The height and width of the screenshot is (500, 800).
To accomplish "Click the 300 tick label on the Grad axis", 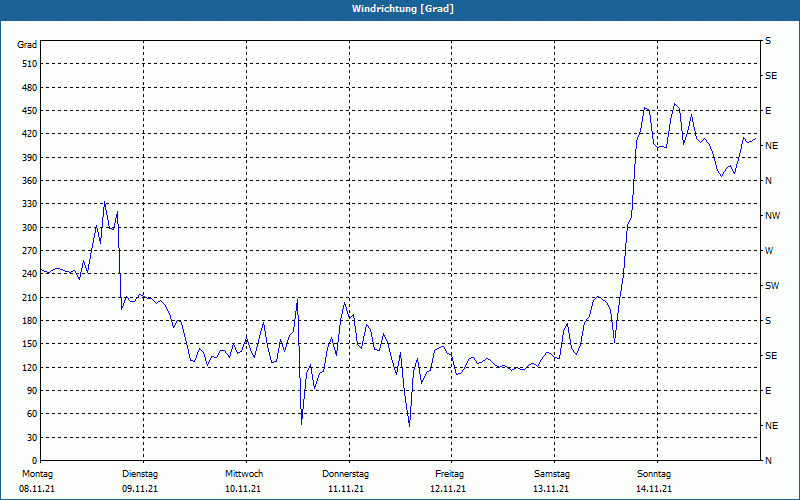I will pyautogui.click(x=30, y=228).
